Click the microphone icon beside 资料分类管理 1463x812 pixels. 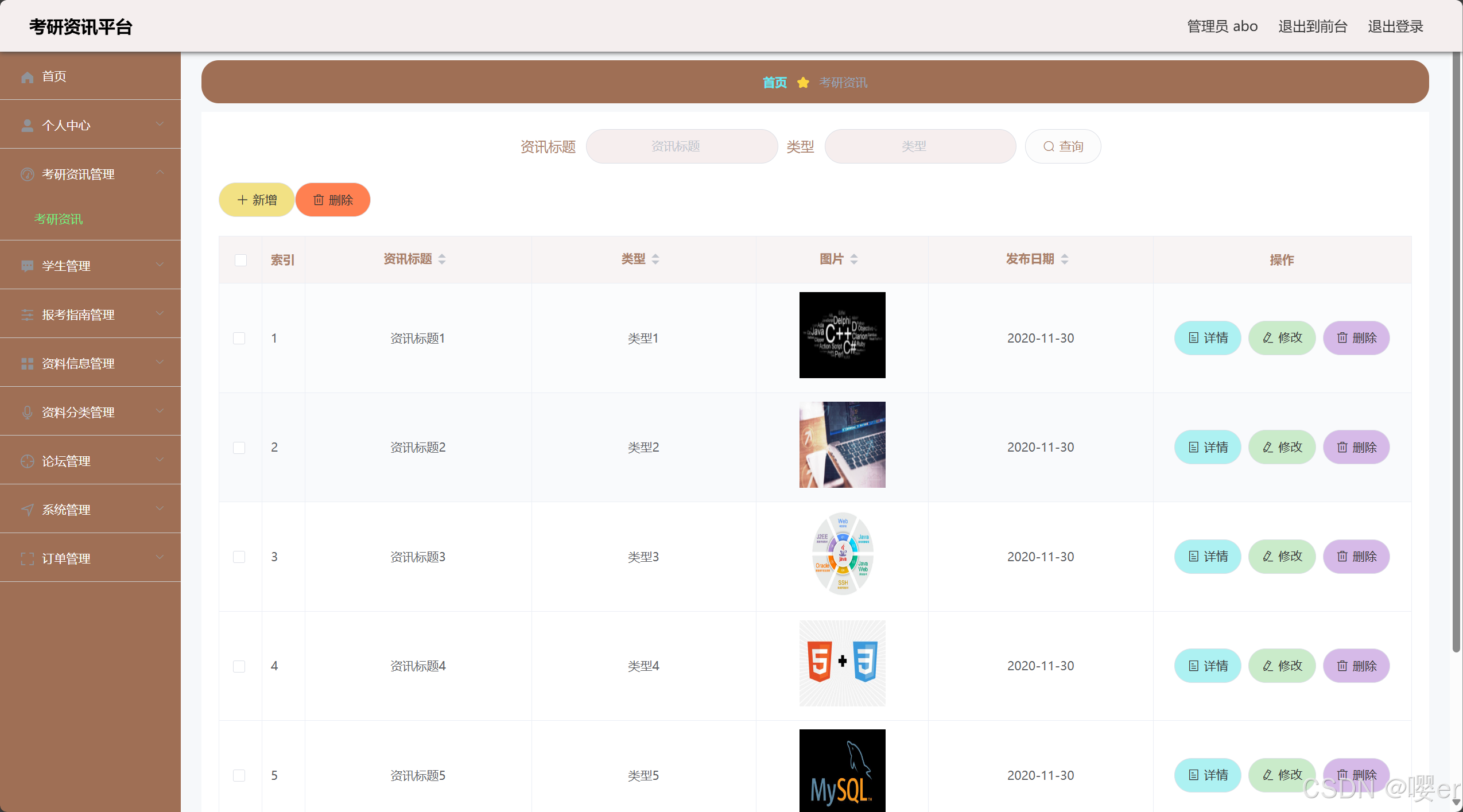point(27,413)
